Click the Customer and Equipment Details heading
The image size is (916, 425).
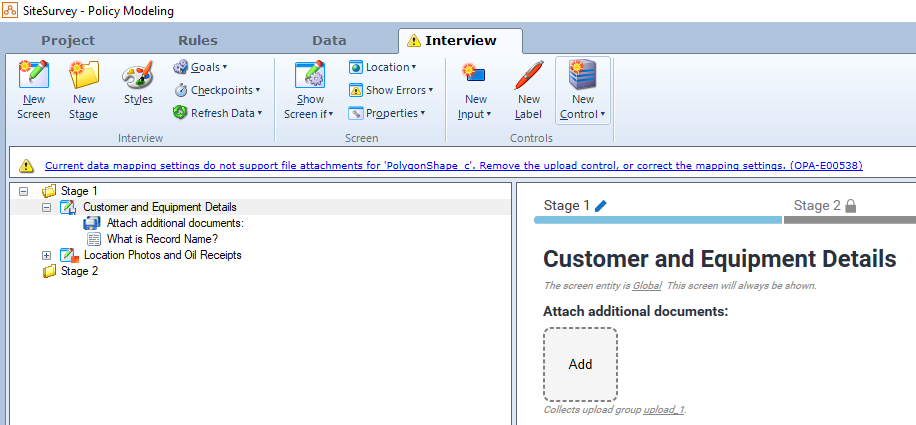720,259
